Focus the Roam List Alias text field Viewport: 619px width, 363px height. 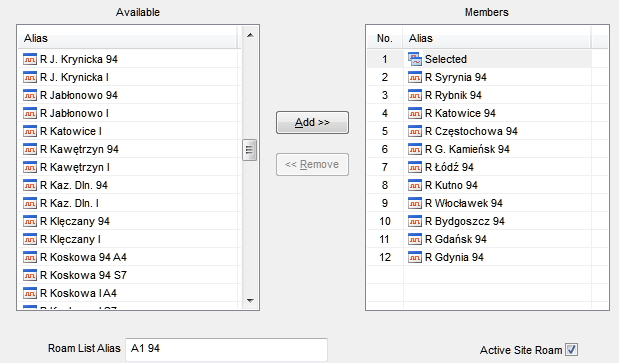pyautogui.click(x=226, y=349)
